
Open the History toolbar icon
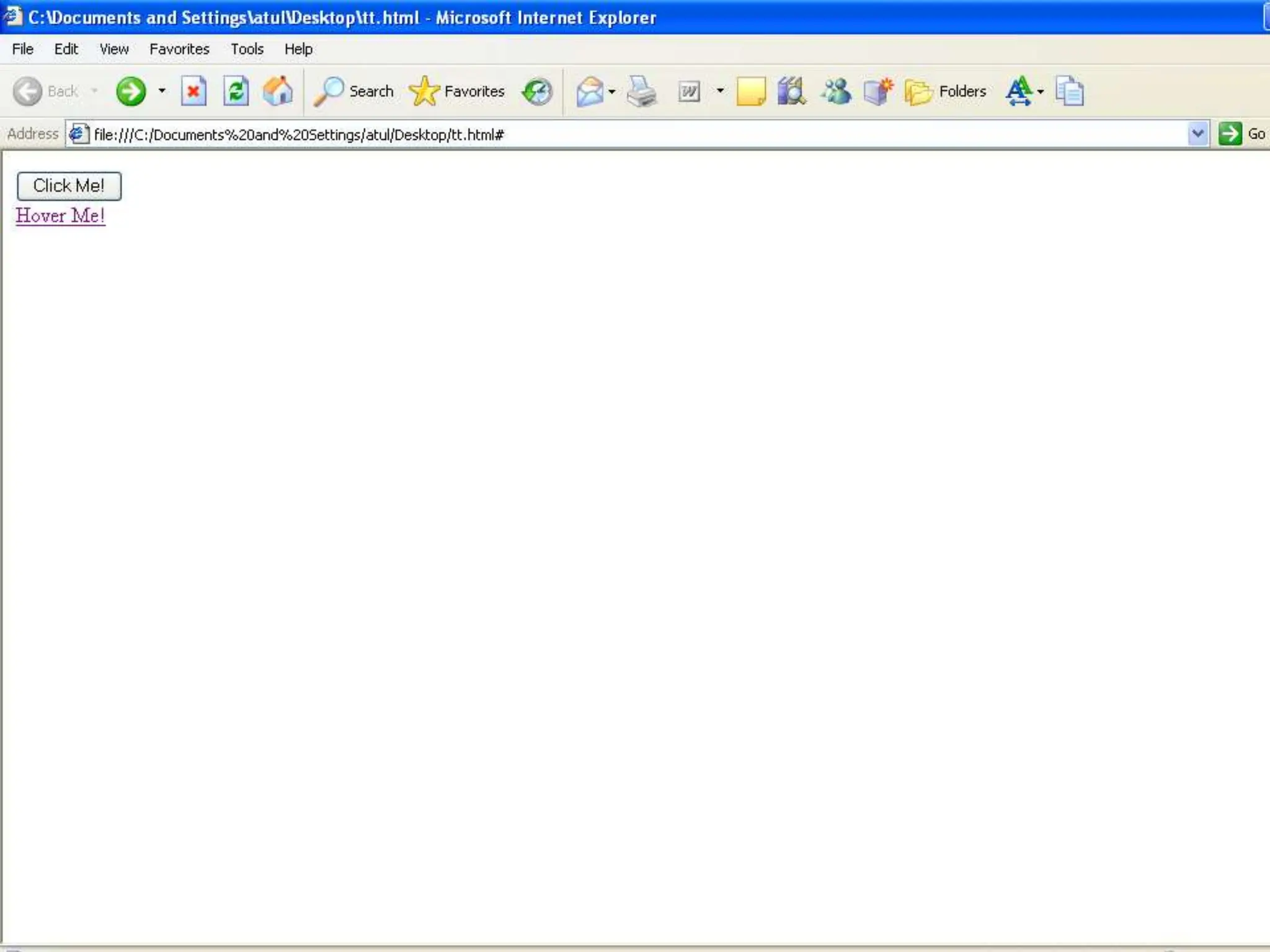tap(537, 92)
